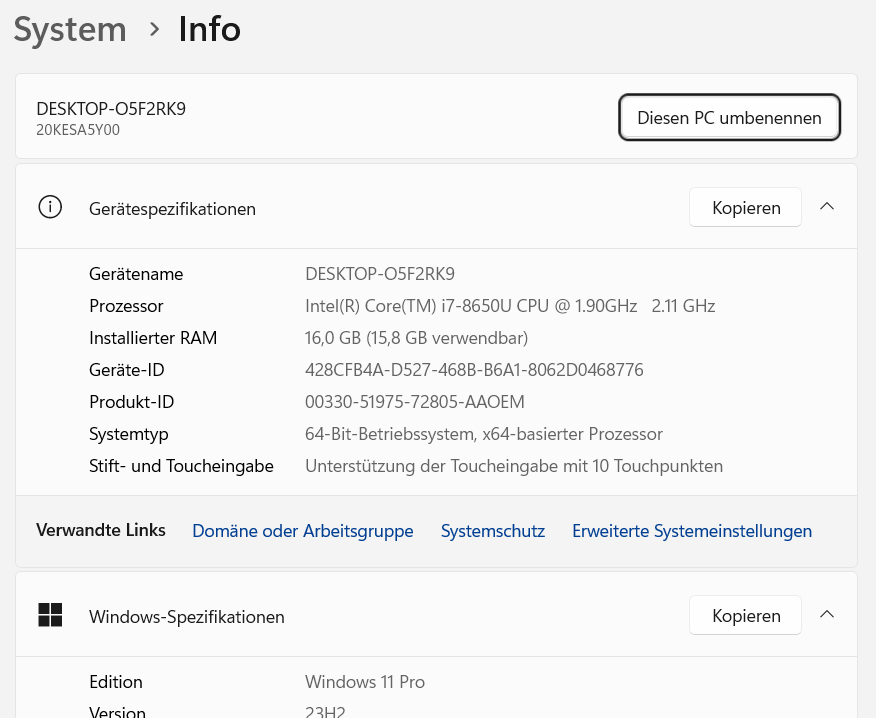The width and height of the screenshot is (876, 718).
Task: Select the Geräte-ID value text
Action: point(474,370)
